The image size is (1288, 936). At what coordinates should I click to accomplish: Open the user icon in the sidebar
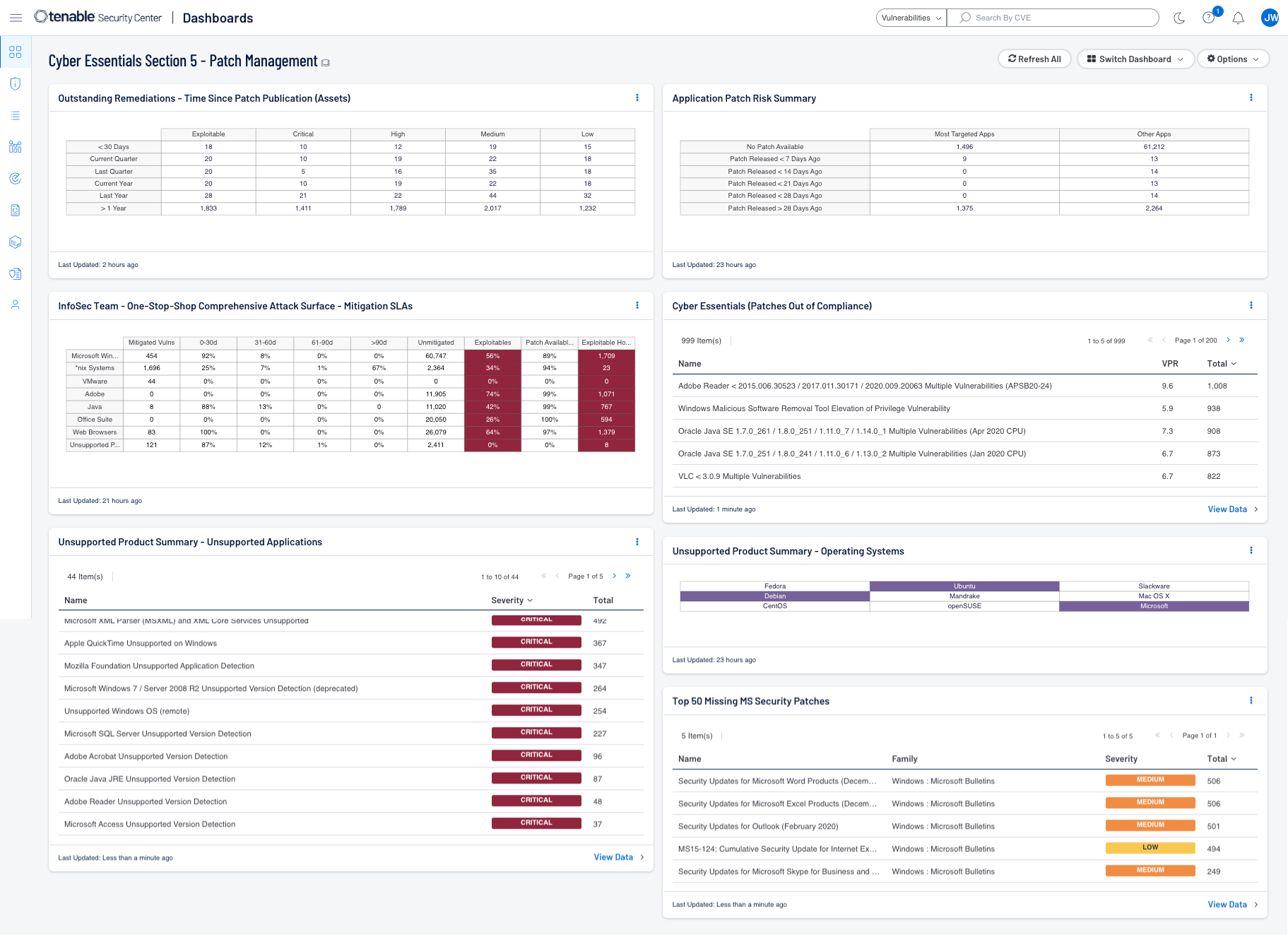(x=16, y=304)
